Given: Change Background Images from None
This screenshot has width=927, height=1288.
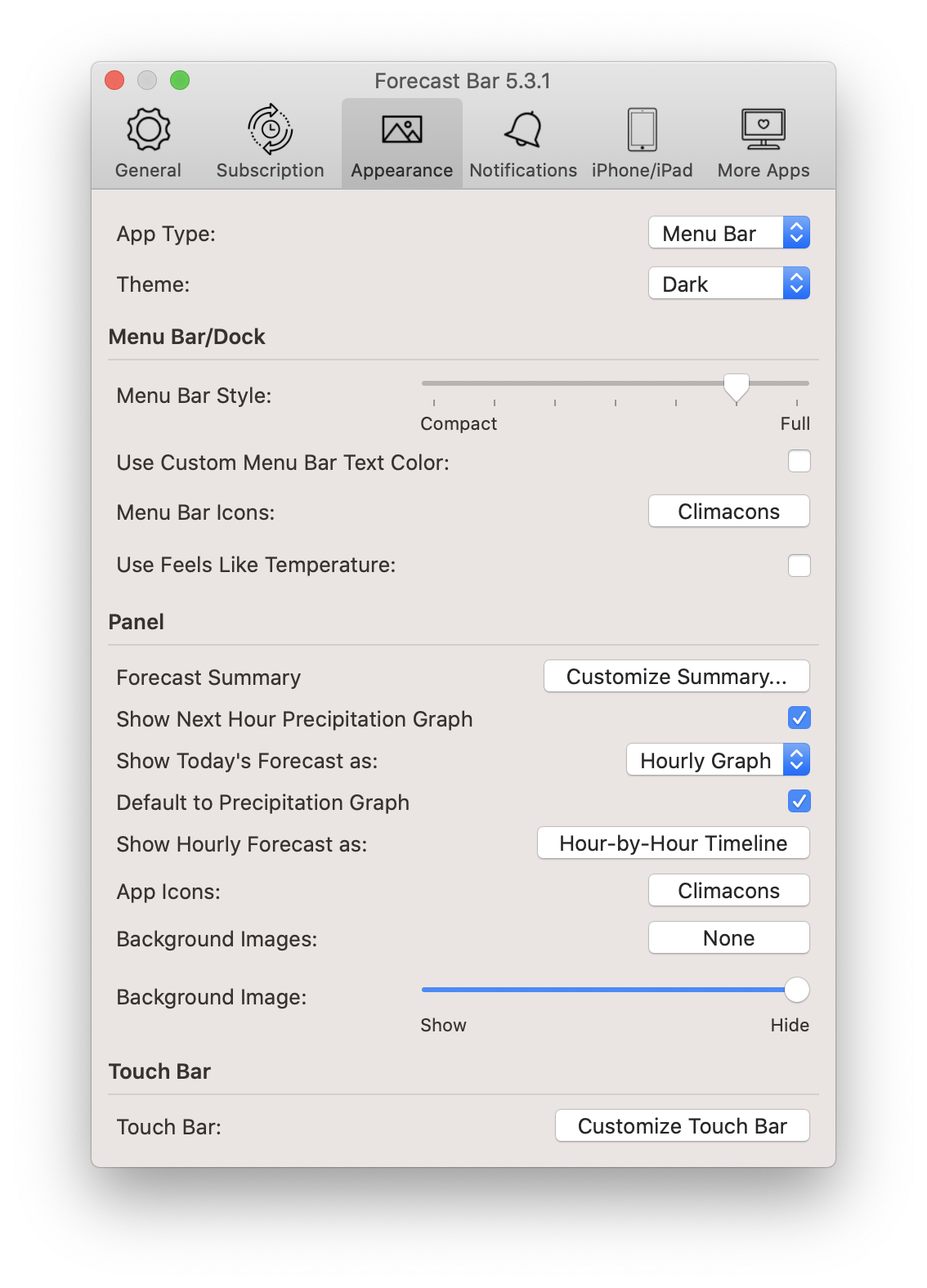Looking at the screenshot, I should coord(728,937).
